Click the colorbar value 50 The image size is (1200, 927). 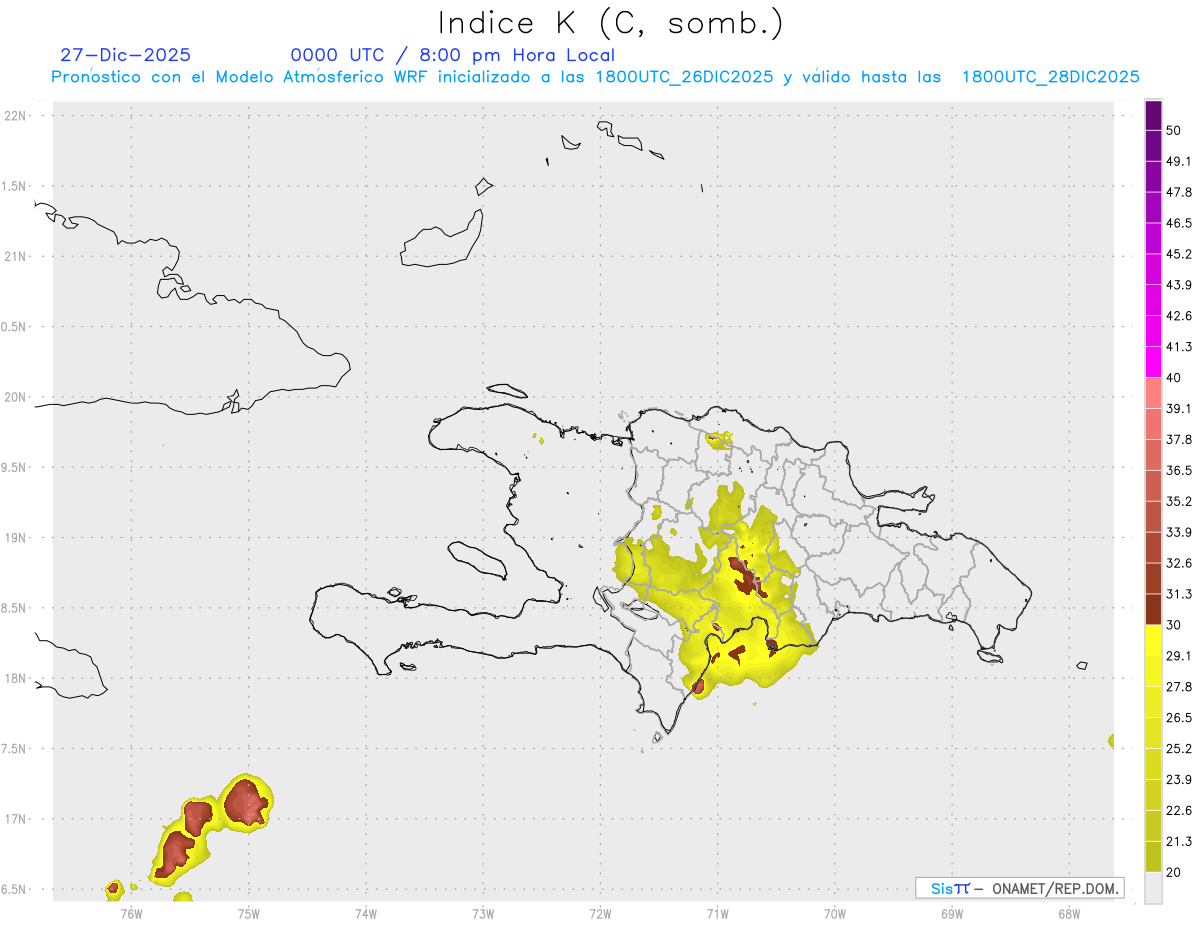[1174, 131]
